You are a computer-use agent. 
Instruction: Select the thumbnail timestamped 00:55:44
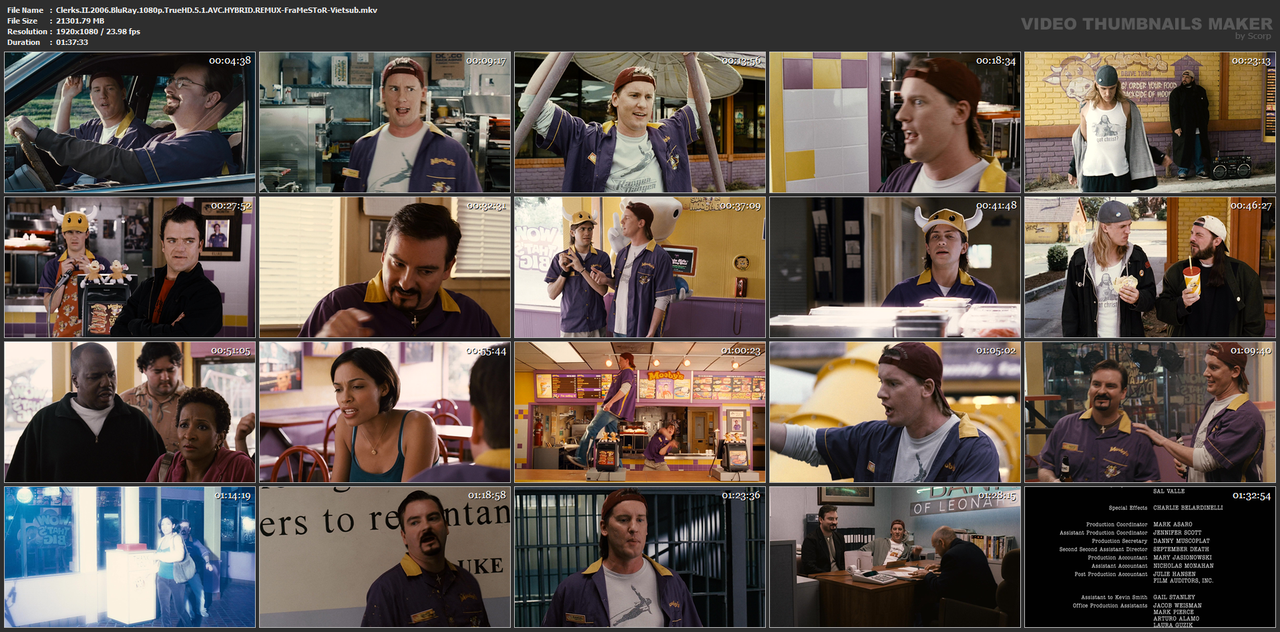click(x=385, y=412)
